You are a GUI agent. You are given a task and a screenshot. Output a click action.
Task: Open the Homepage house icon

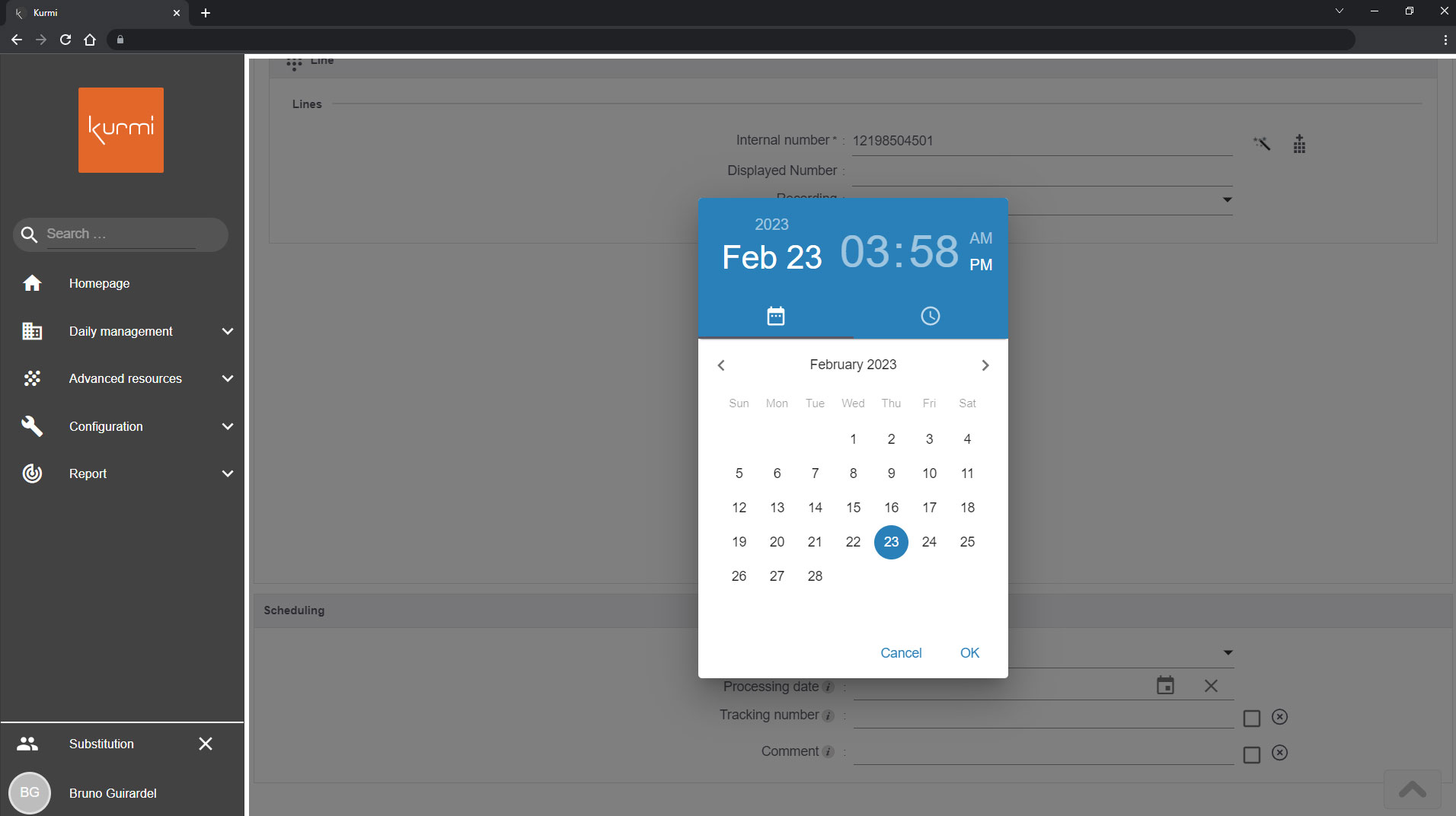coord(32,283)
